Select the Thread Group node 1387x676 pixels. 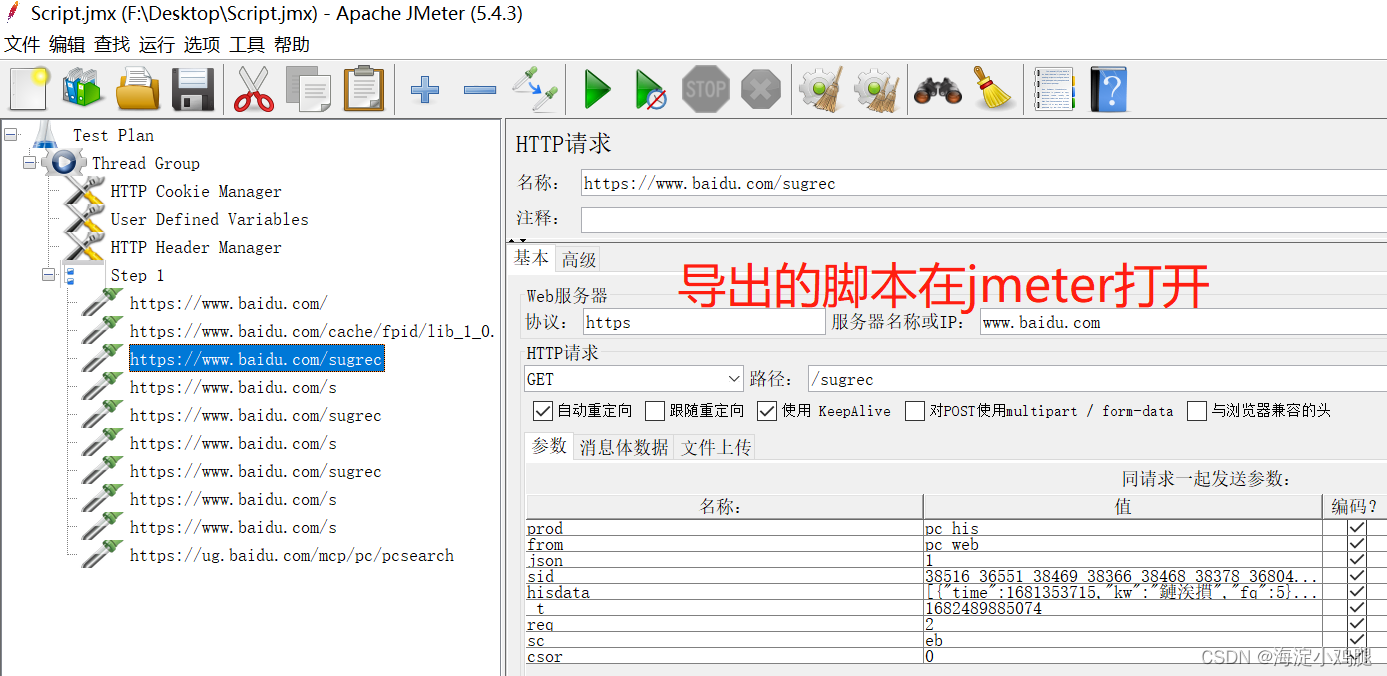(x=146, y=163)
